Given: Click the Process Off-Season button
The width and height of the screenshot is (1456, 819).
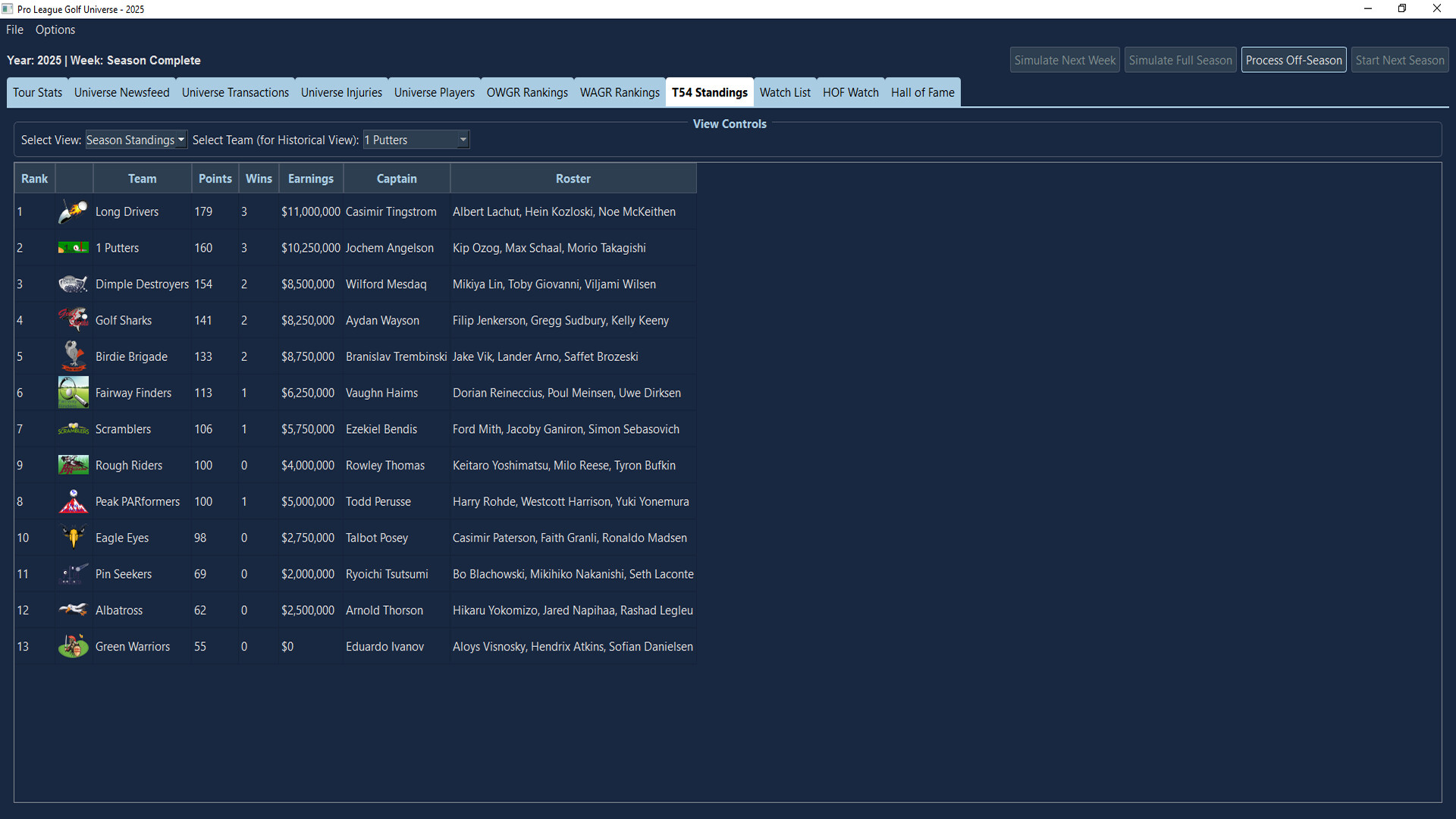Looking at the screenshot, I should point(1294,60).
